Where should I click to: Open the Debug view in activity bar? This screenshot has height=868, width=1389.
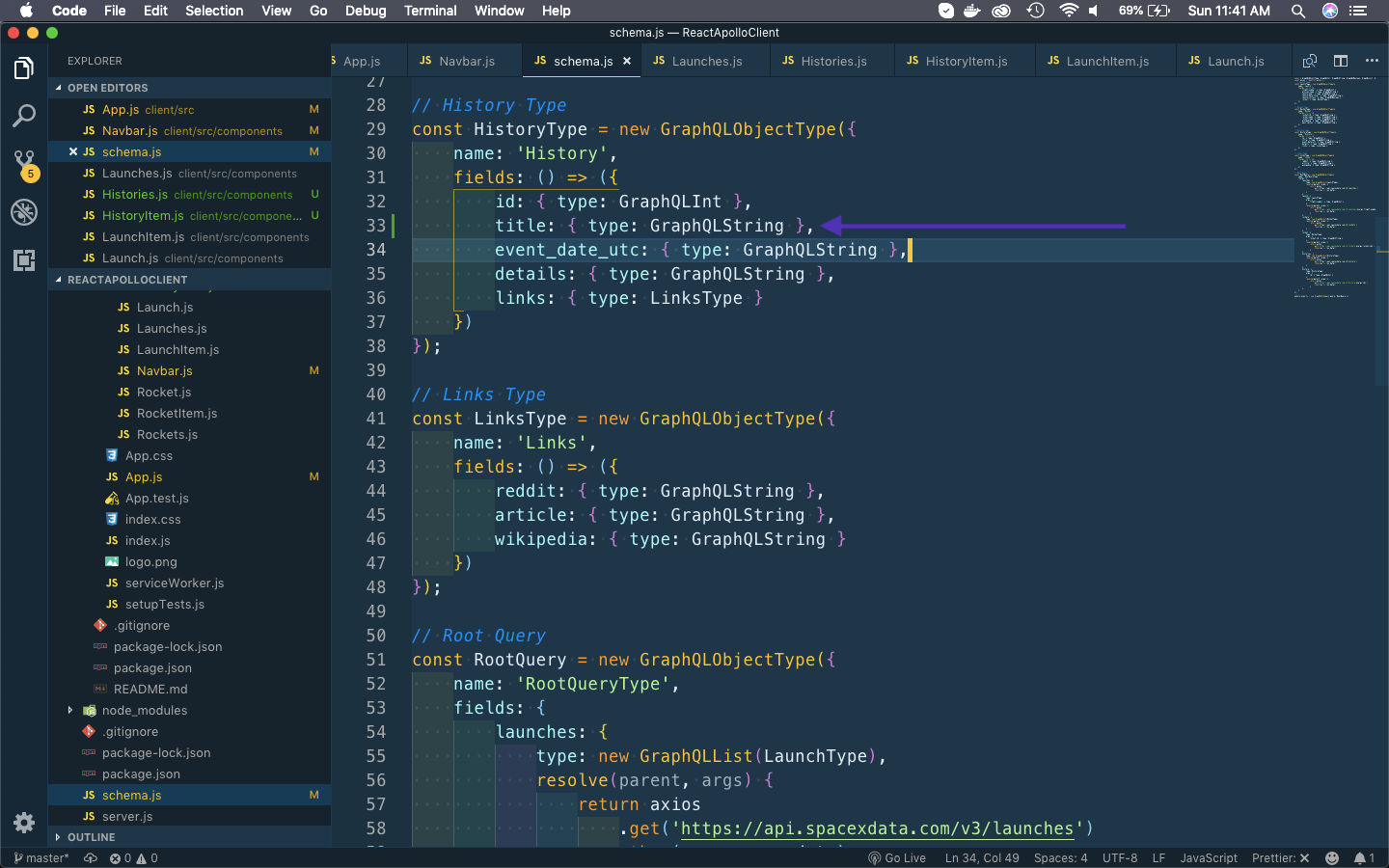click(24, 212)
